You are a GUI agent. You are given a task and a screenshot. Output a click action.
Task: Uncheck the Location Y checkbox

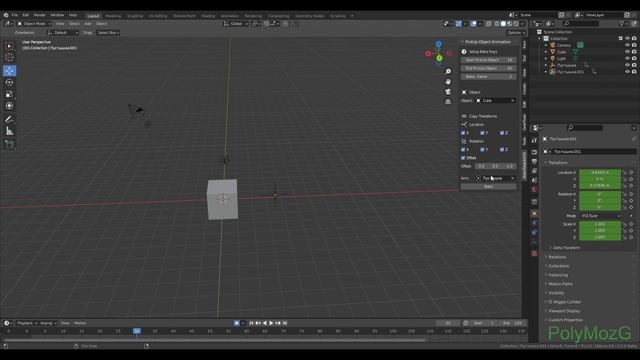482,133
